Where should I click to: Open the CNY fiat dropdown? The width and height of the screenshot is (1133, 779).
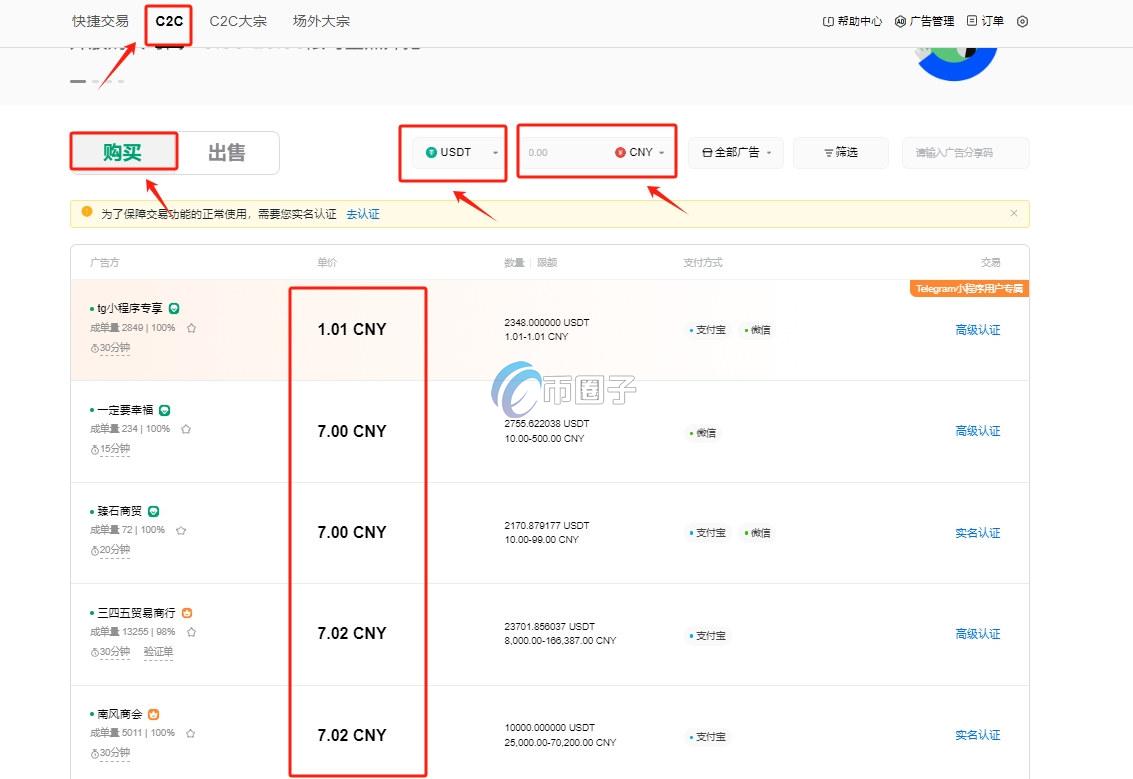click(x=660, y=152)
